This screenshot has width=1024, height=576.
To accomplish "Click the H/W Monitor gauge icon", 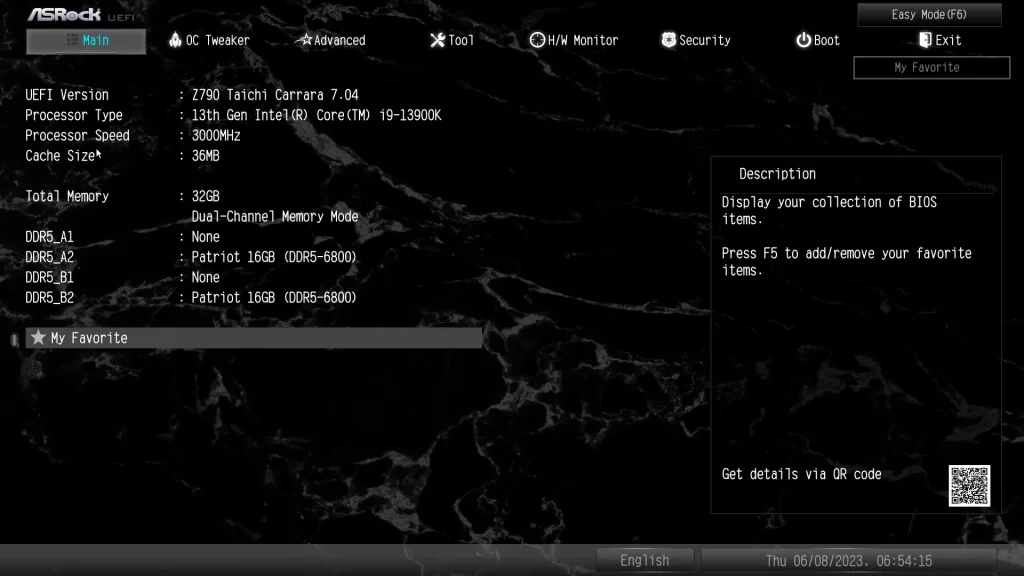I will coord(537,40).
